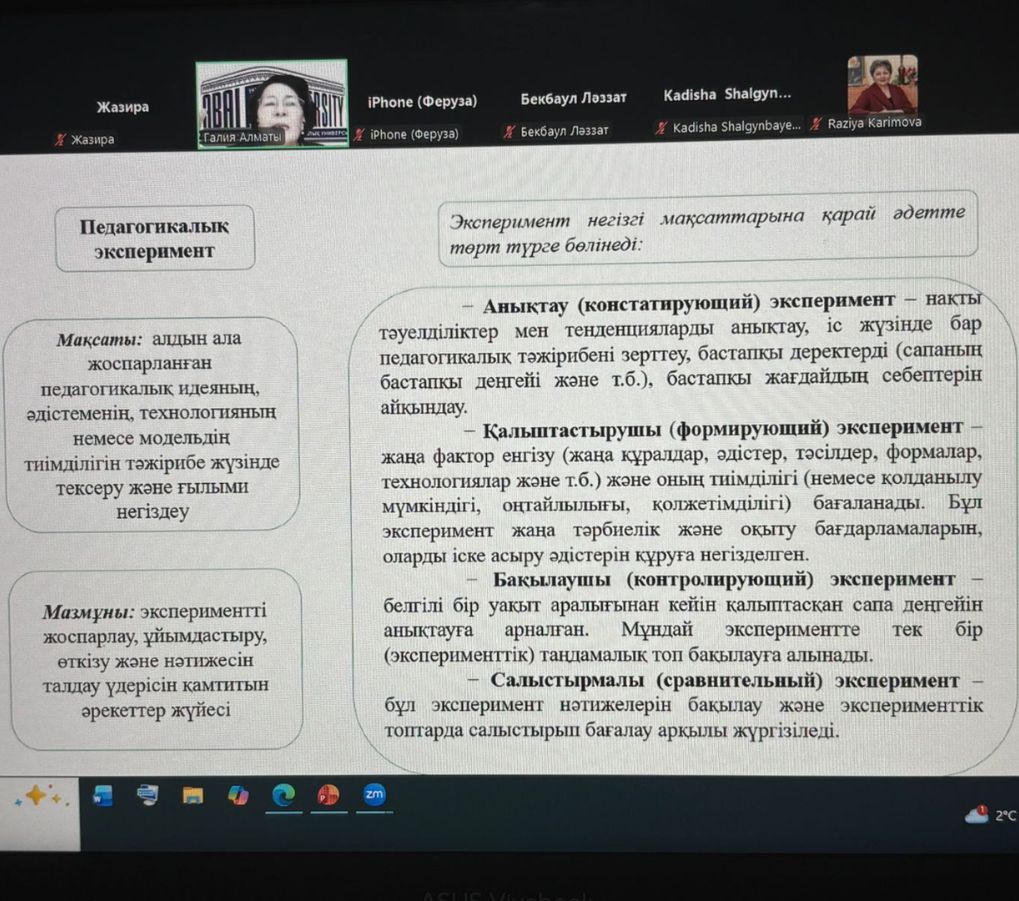
Task: Open File Explorer from the taskbar
Action: 192,796
